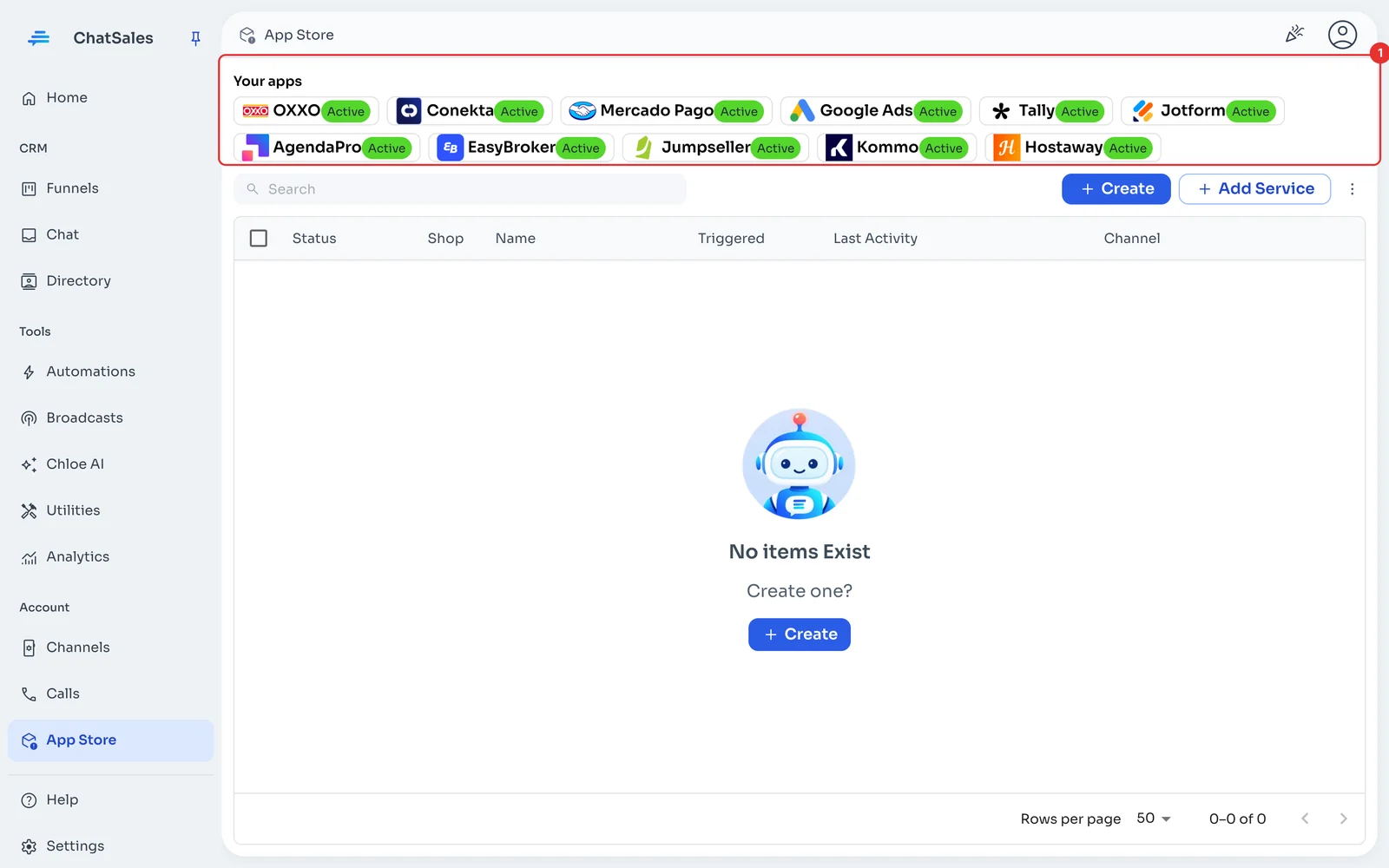Open the EasyBroker app chip

521,148
